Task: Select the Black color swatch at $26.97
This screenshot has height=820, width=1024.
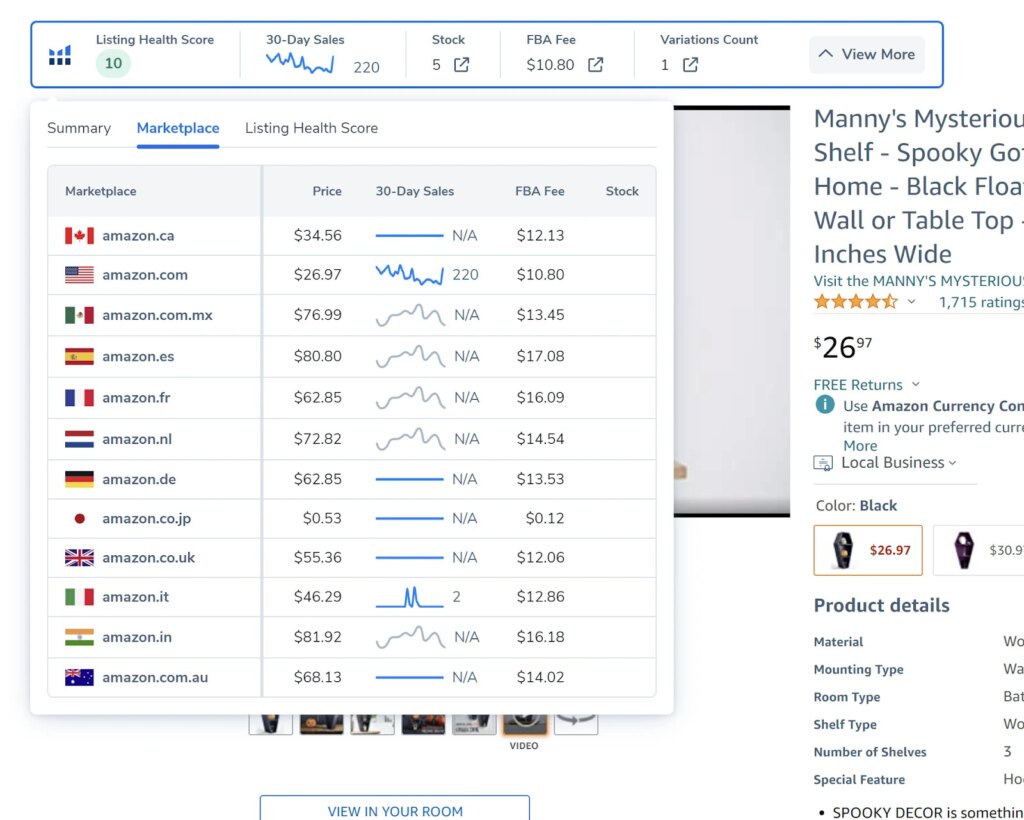Action: coord(868,550)
